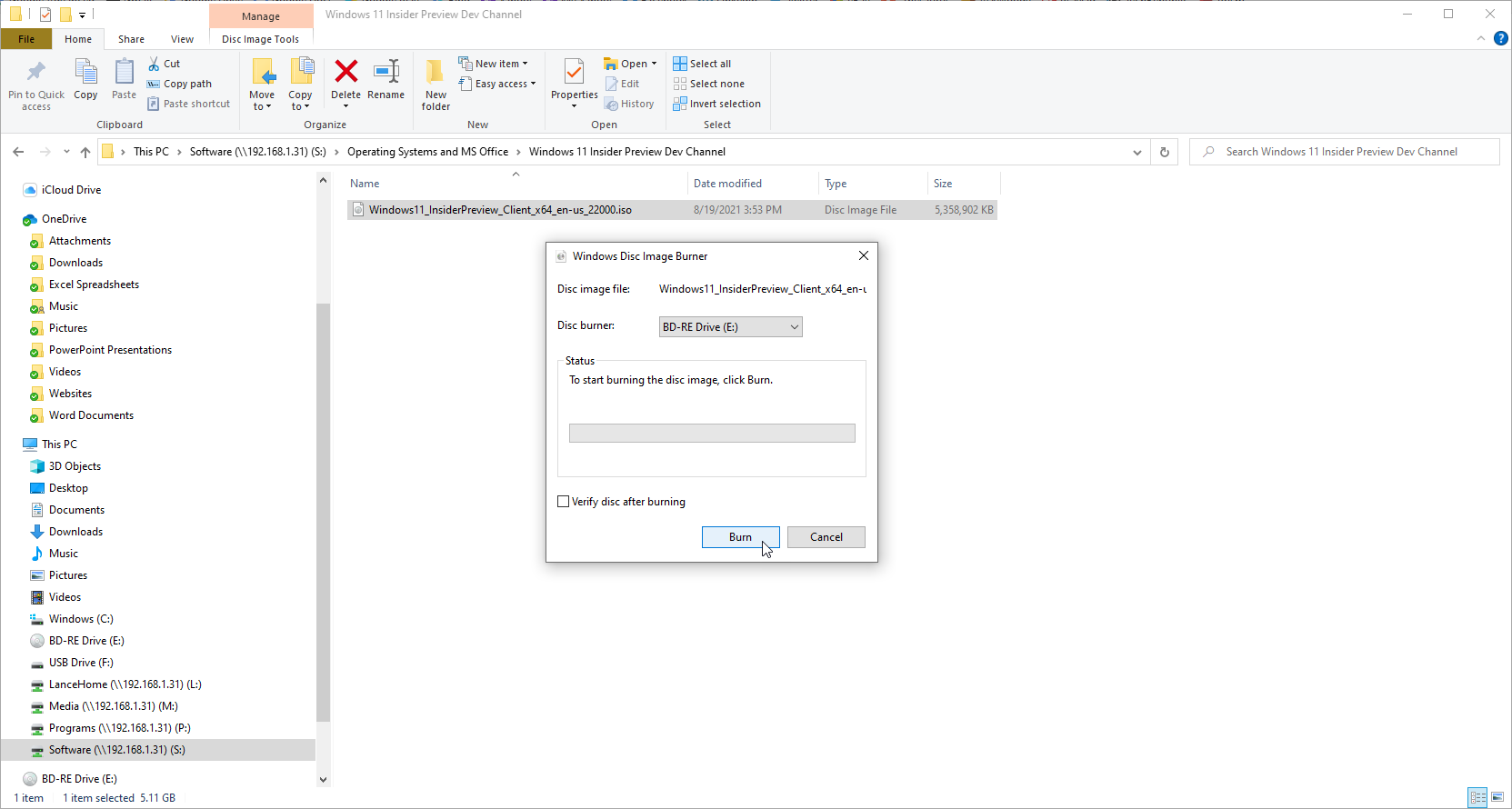1512x809 pixels.
Task: Open the Disc burner drive dropdown
Action: (731, 327)
